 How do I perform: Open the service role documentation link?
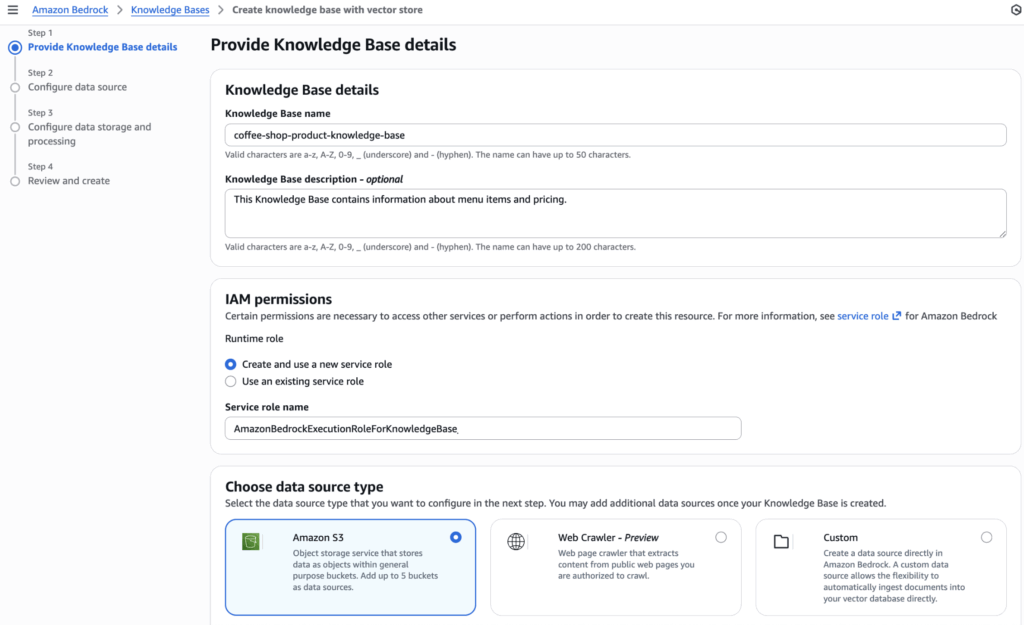(862, 316)
